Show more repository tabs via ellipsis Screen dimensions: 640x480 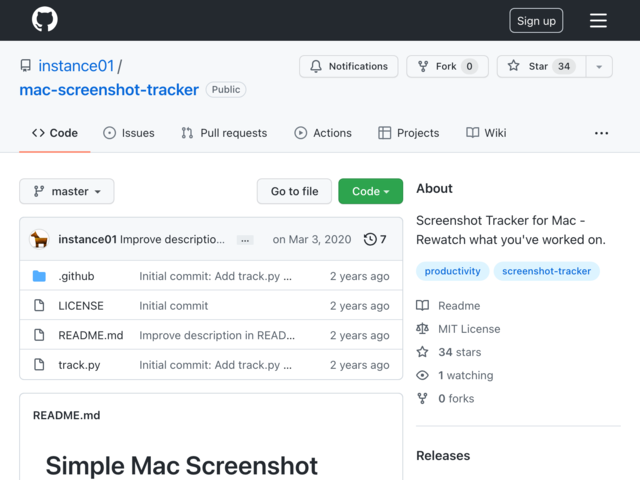click(601, 133)
